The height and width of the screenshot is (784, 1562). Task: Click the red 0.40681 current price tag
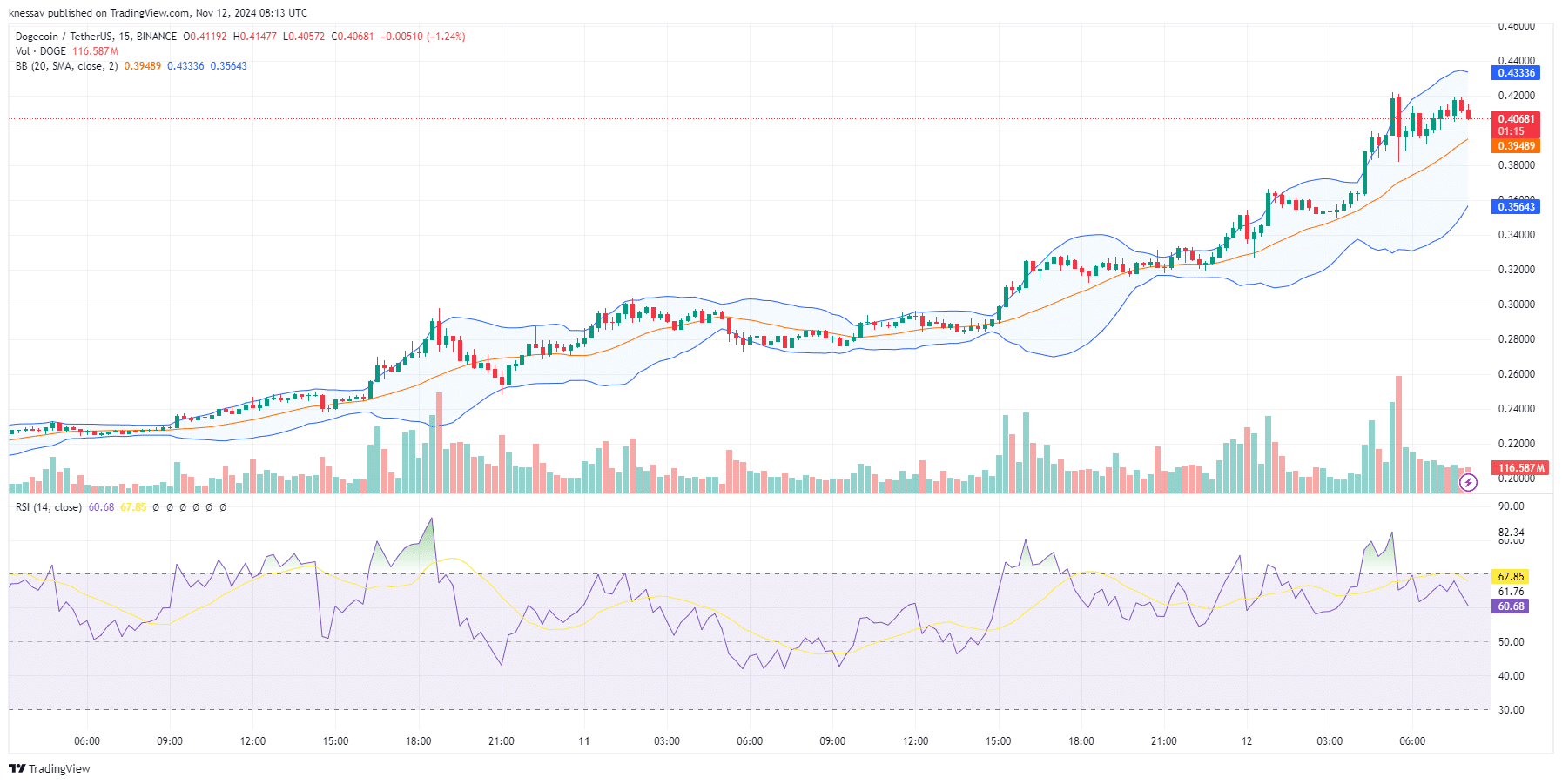click(x=1516, y=119)
